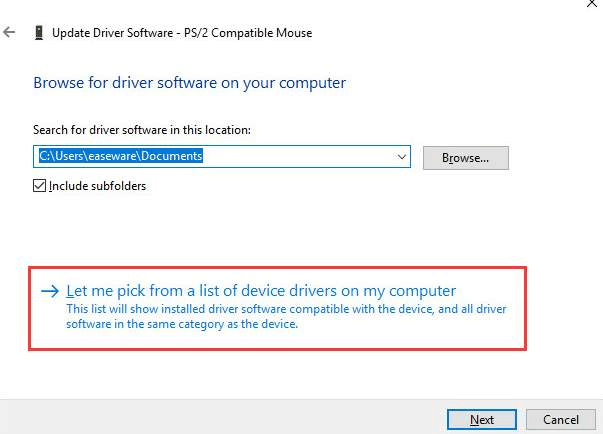Open "Let me pick from a list of device drivers"
The image size is (603, 434).
point(260,291)
